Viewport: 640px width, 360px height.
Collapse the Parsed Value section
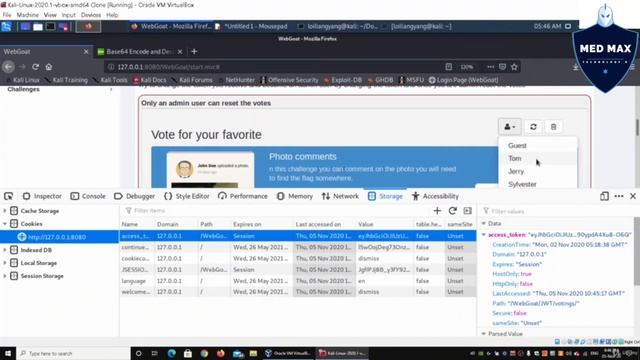(x=484, y=334)
